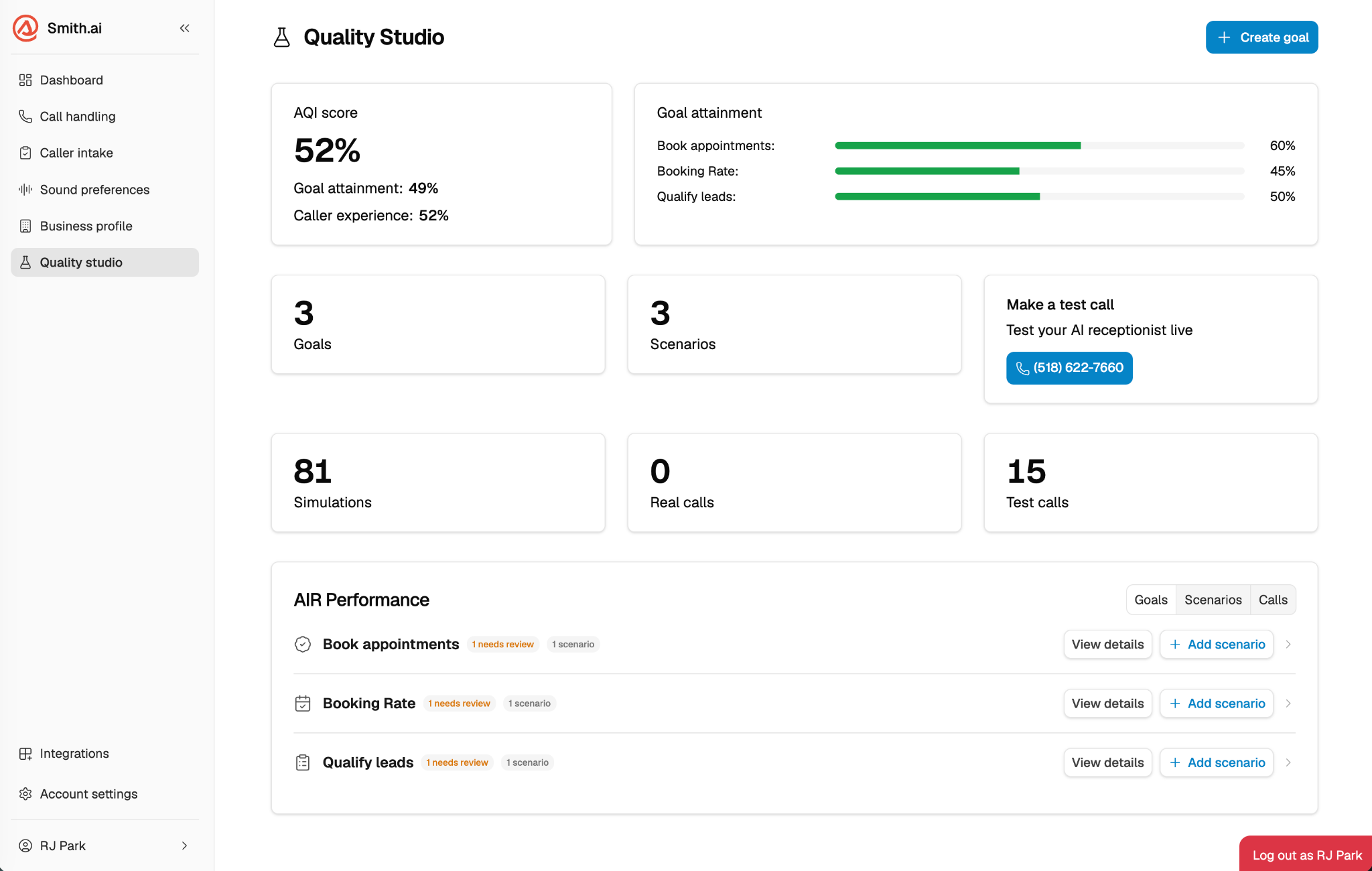Expand the Qualify leads row chevron

(1288, 762)
